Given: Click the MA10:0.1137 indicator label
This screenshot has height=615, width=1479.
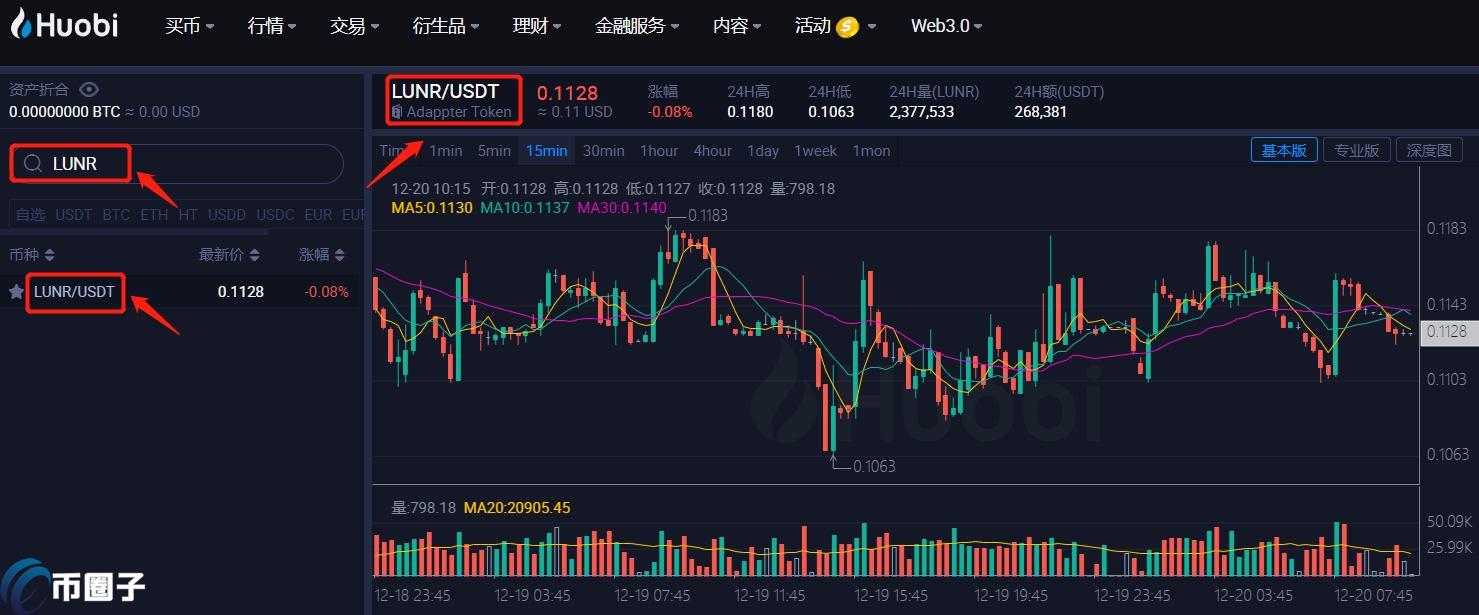Looking at the screenshot, I should (x=524, y=208).
